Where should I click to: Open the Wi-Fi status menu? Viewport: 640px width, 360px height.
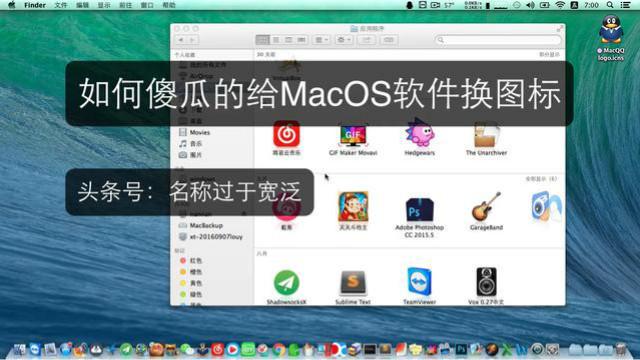pyautogui.click(x=560, y=5)
